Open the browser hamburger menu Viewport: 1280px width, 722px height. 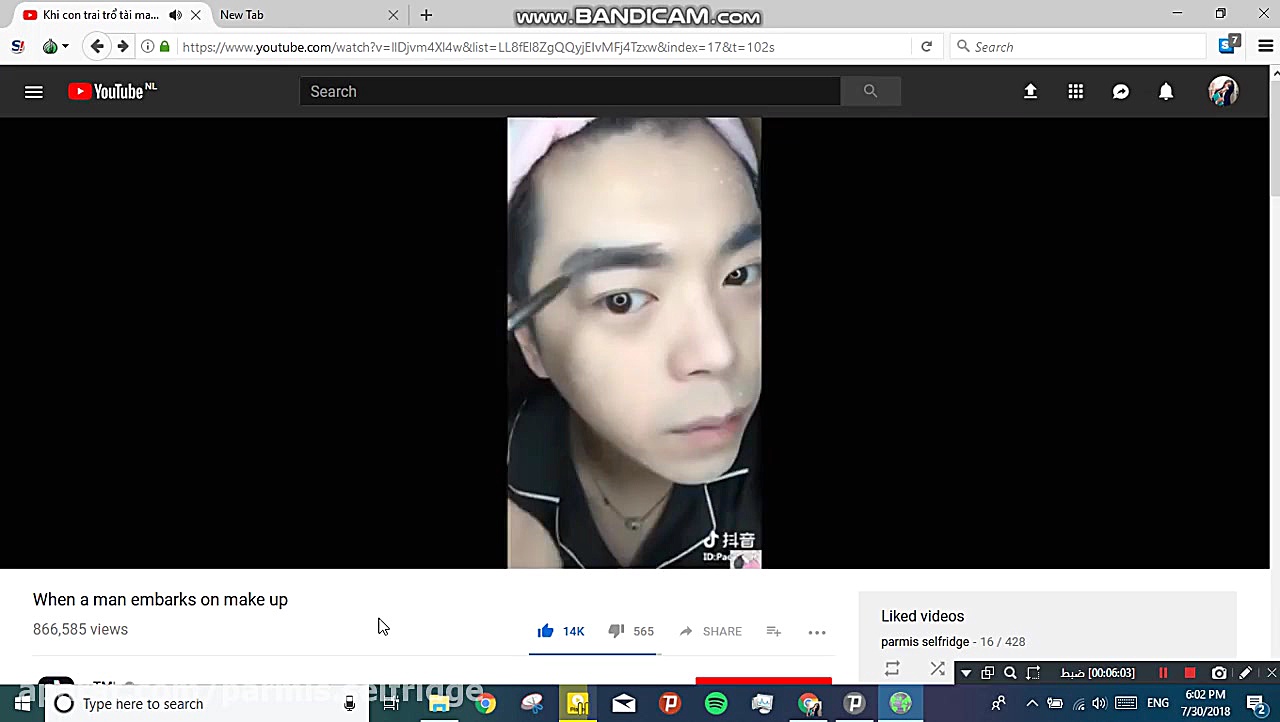[1265, 46]
